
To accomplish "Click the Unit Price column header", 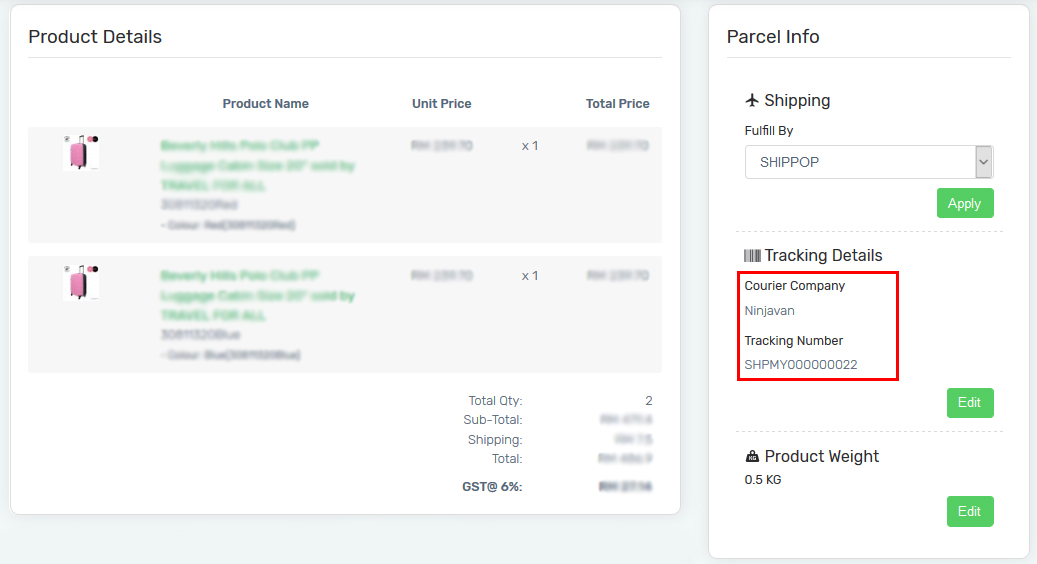I will coord(441,104).
